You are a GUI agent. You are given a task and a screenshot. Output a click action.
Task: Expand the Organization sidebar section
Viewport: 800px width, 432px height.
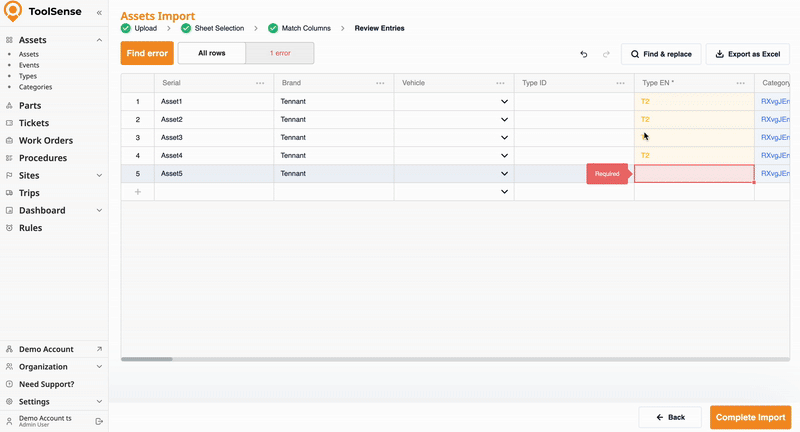coord(99,367)
